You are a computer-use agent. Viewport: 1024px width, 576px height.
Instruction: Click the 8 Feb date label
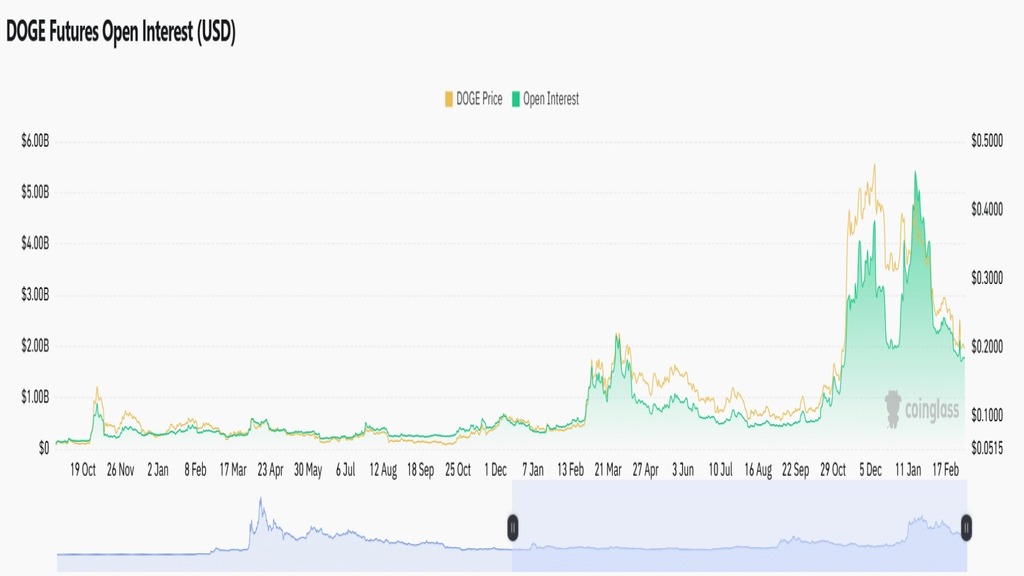(195, 470)
